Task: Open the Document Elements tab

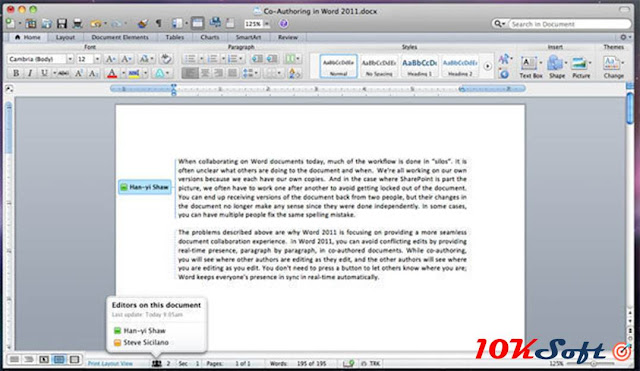Action: [x=120, y=37]
